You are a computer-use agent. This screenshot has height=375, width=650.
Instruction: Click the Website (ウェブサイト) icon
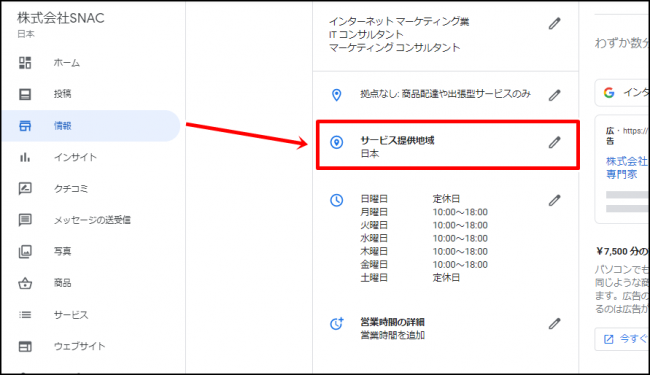25,346
